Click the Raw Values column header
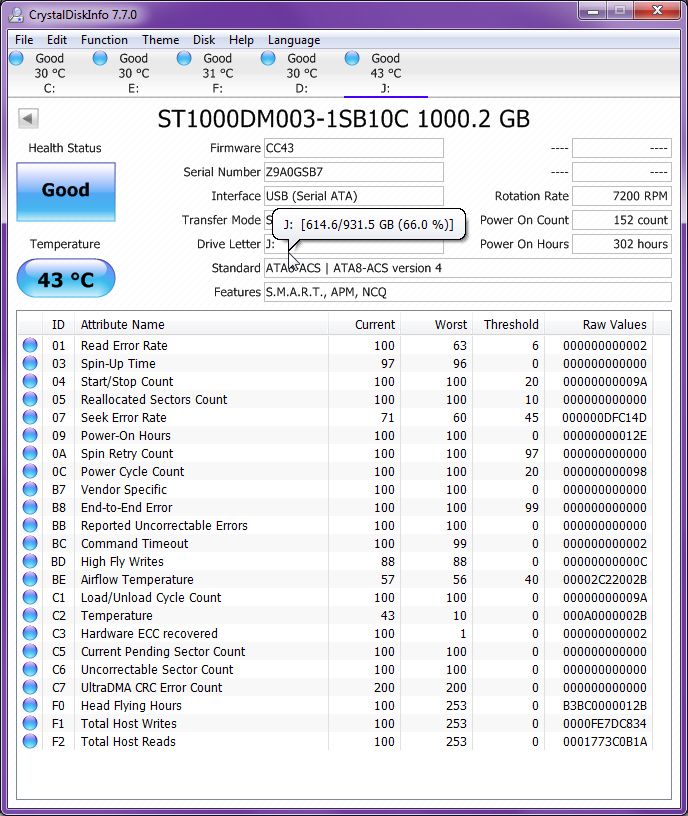This screenshot has height=816, width=688. pos(599,324)
